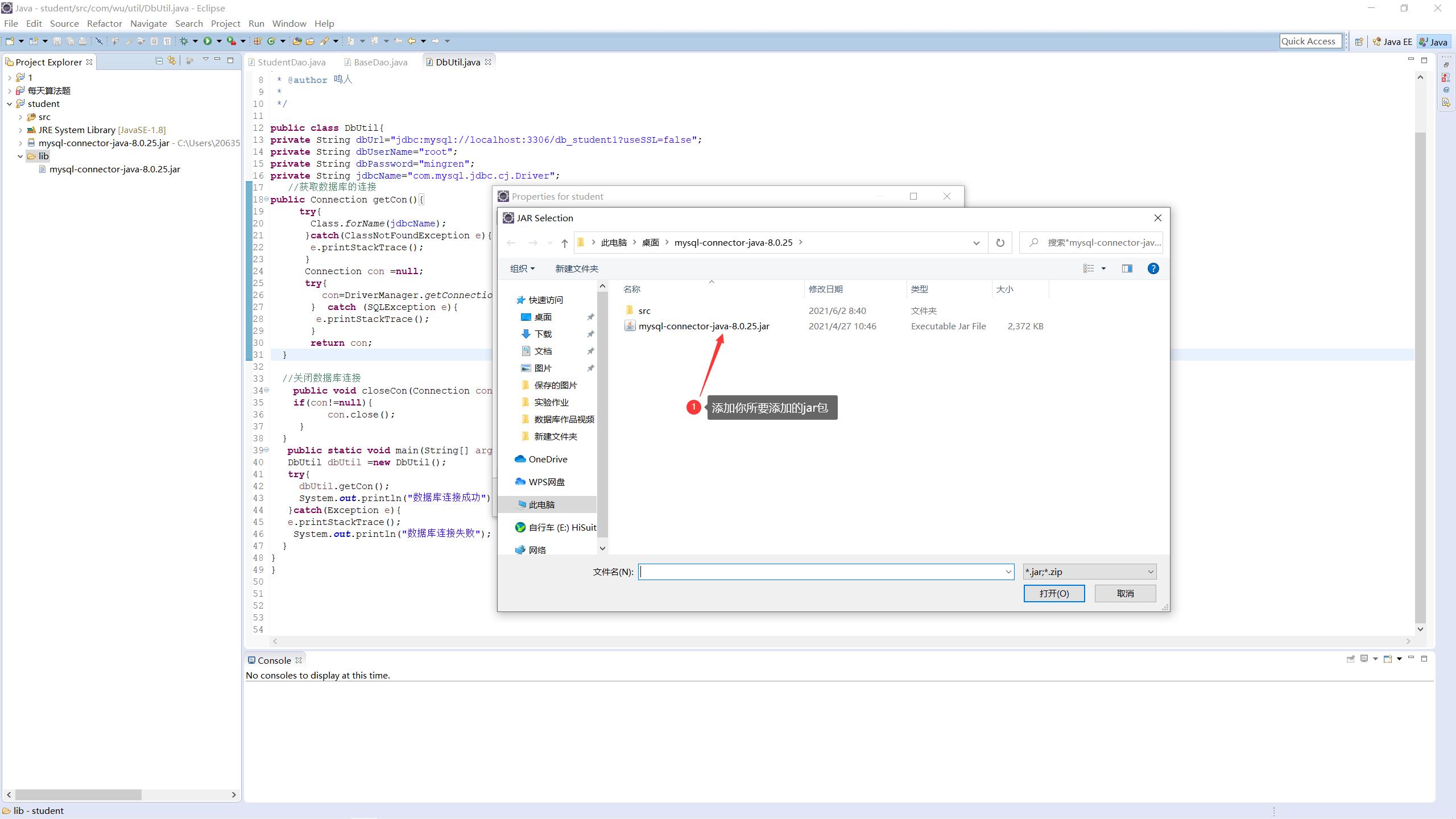Switch to the BaseDao.java editor tab
This screenshot has height=819, width=1456.
point(379,62)
